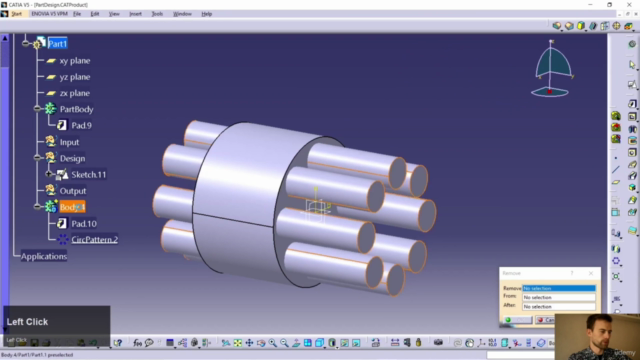Click the Fly Mode icon

tap(225, 343)
